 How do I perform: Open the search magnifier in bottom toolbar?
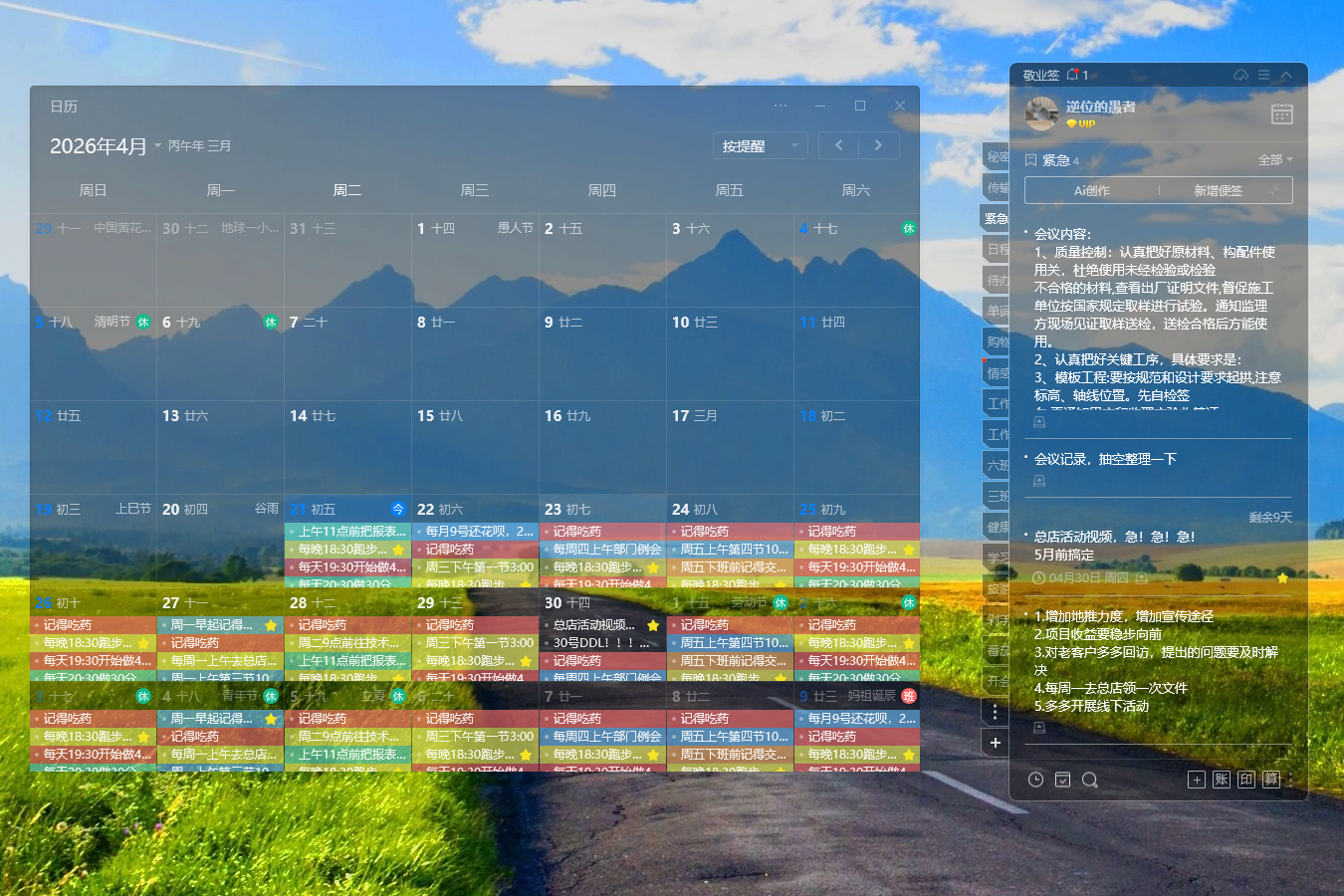(1089, 780)
